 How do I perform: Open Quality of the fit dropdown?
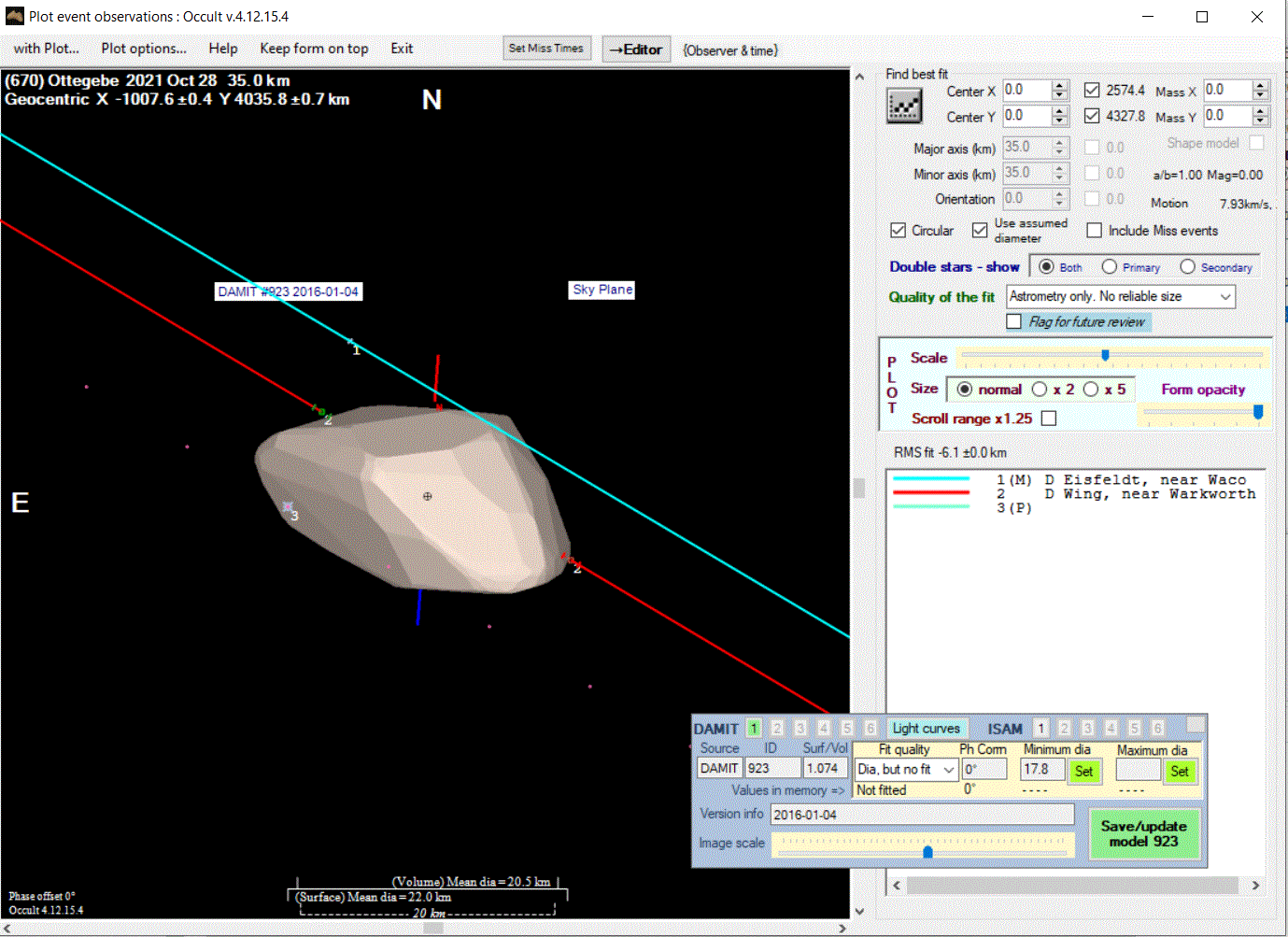[1224, 297]
